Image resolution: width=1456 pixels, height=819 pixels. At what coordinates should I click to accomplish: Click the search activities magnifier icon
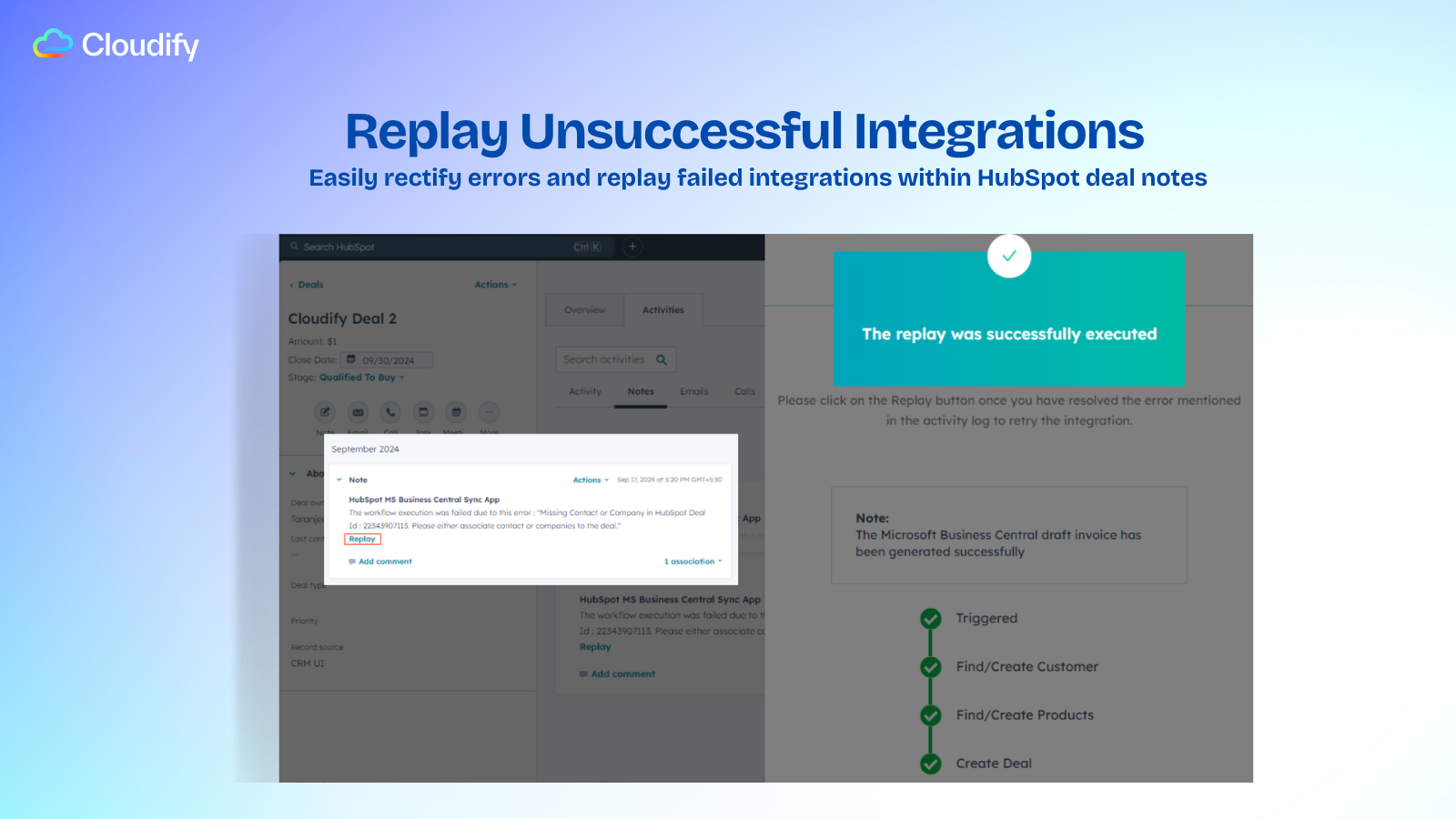662,359
